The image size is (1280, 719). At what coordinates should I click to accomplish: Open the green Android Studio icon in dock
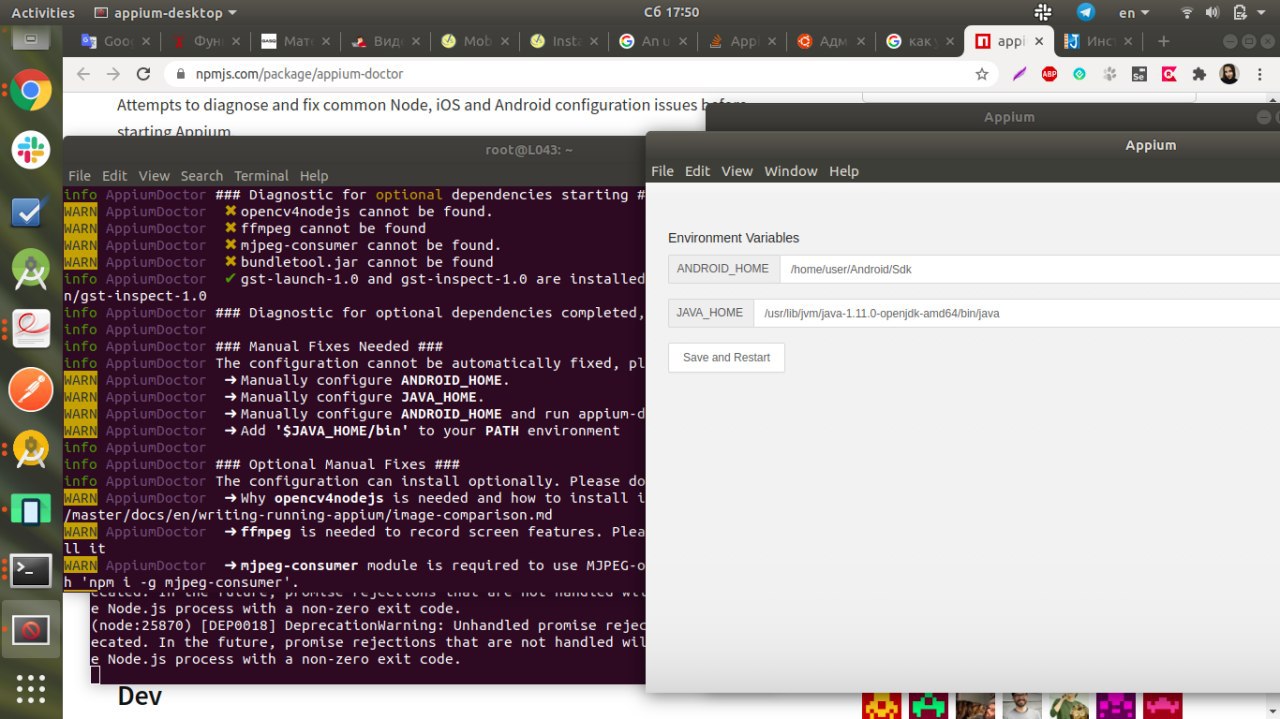(x=31, y=270)
